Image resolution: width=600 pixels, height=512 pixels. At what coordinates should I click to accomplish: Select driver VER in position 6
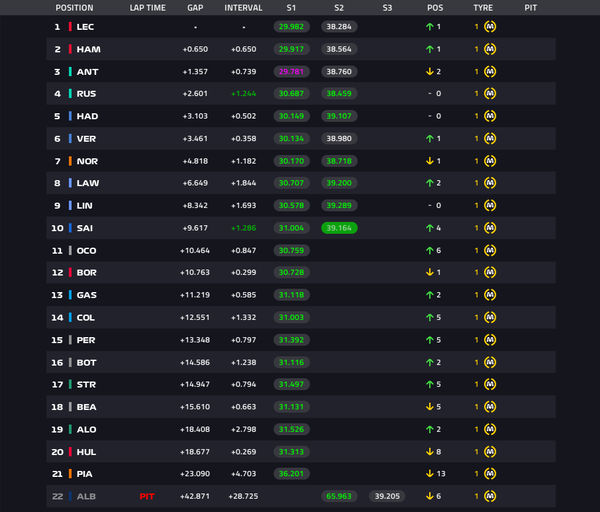pyautogui.click(x=86, y=139)
